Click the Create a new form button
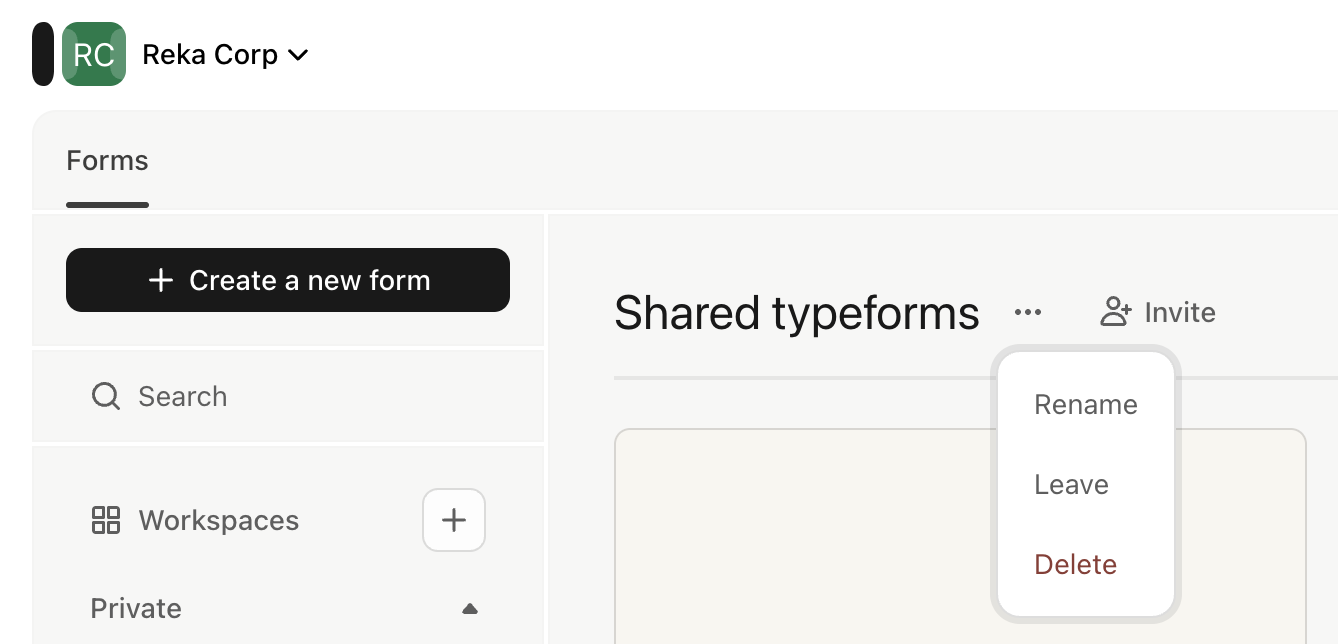1338x644 pixels. pos(288,280)
